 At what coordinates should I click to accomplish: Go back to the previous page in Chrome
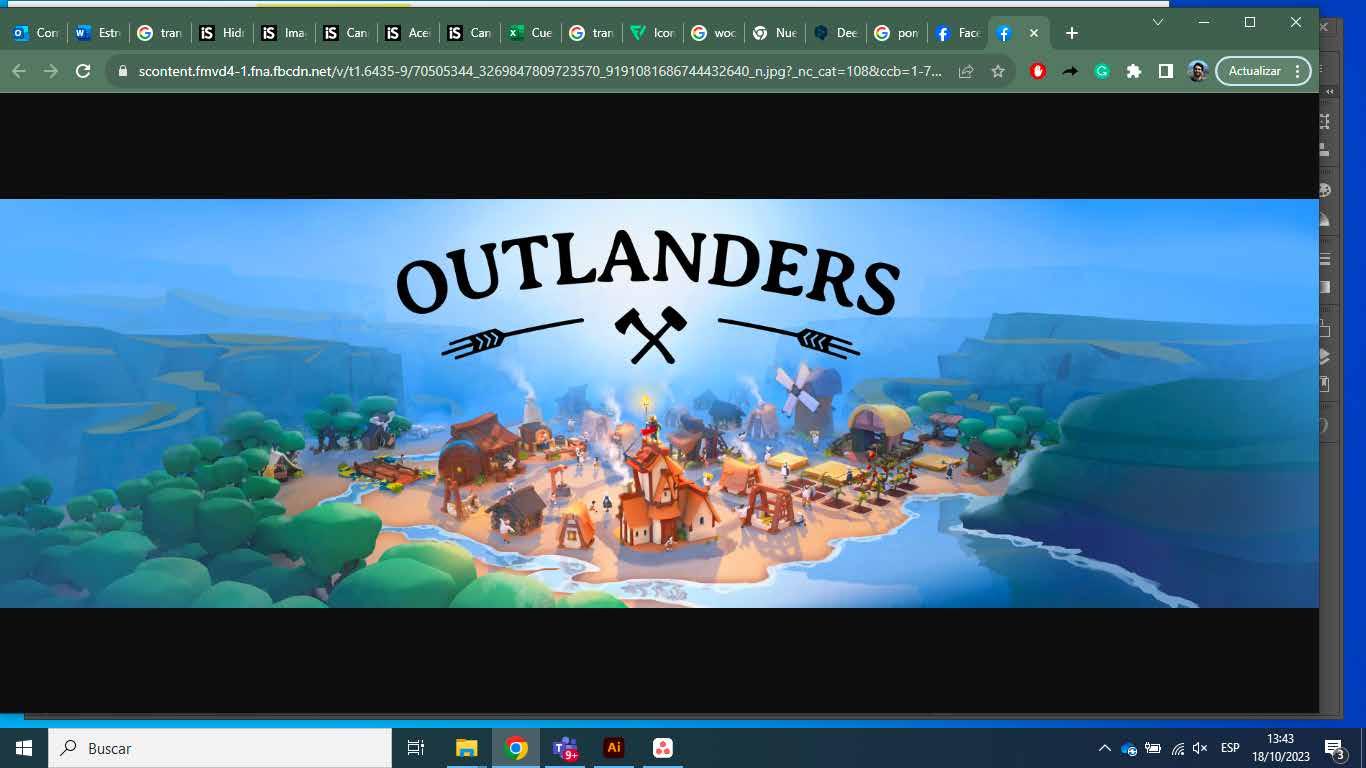(19, 71)
